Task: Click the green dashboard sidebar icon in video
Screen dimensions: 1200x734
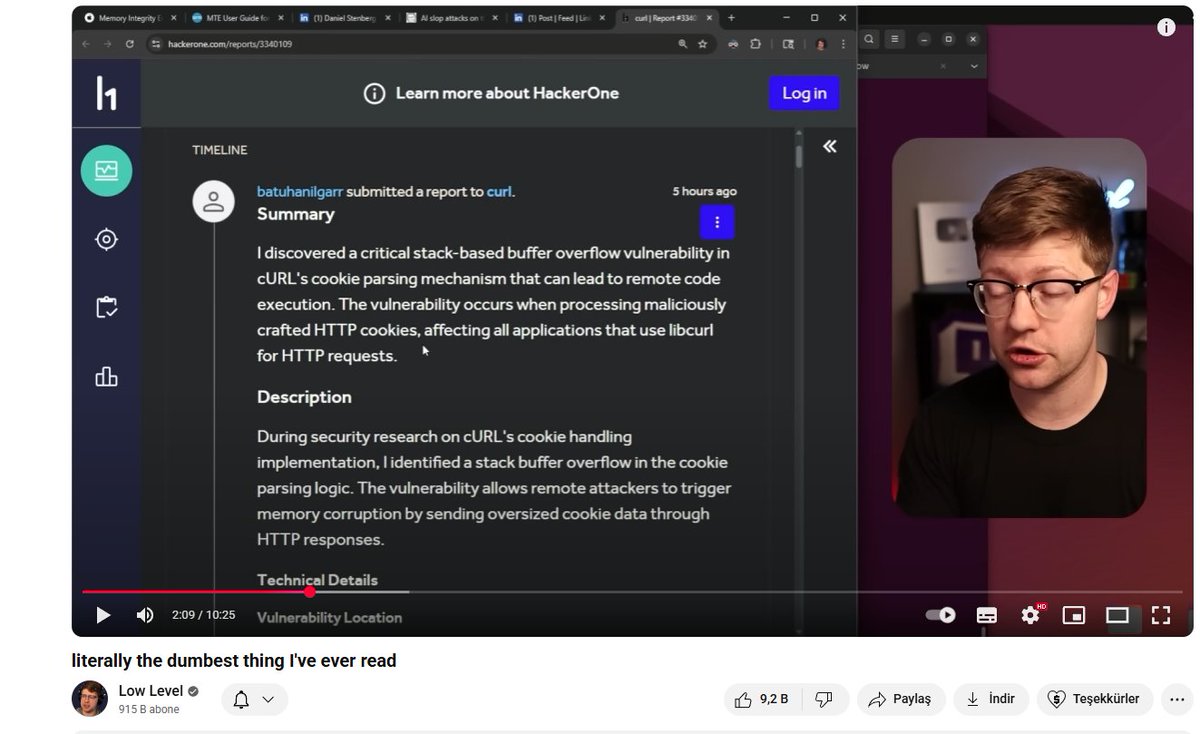Action: pyautogui.click(x=106, y=170)
